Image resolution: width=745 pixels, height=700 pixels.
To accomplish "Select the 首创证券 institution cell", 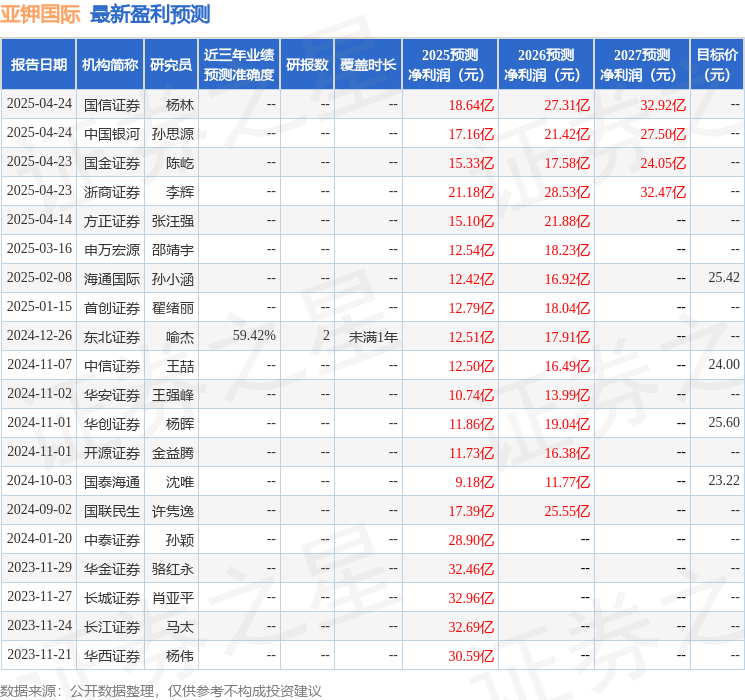I will click(x=112, y=308).
